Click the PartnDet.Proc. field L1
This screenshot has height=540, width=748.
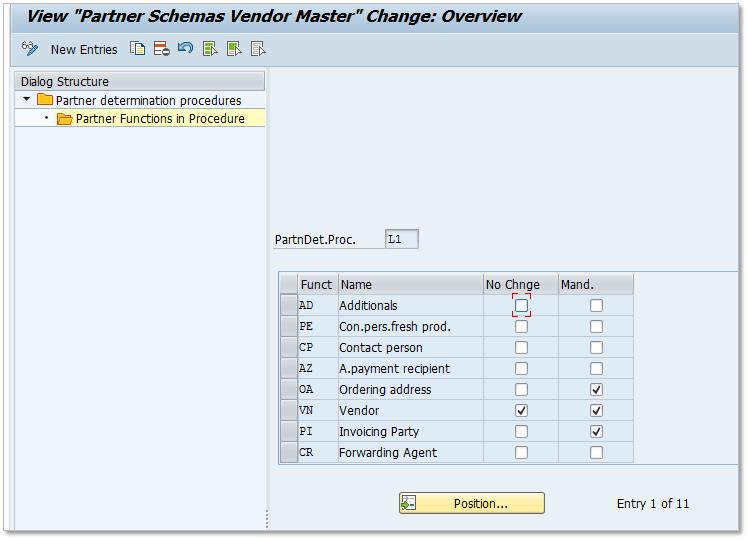pyautogui.click(x=402, y=239)
